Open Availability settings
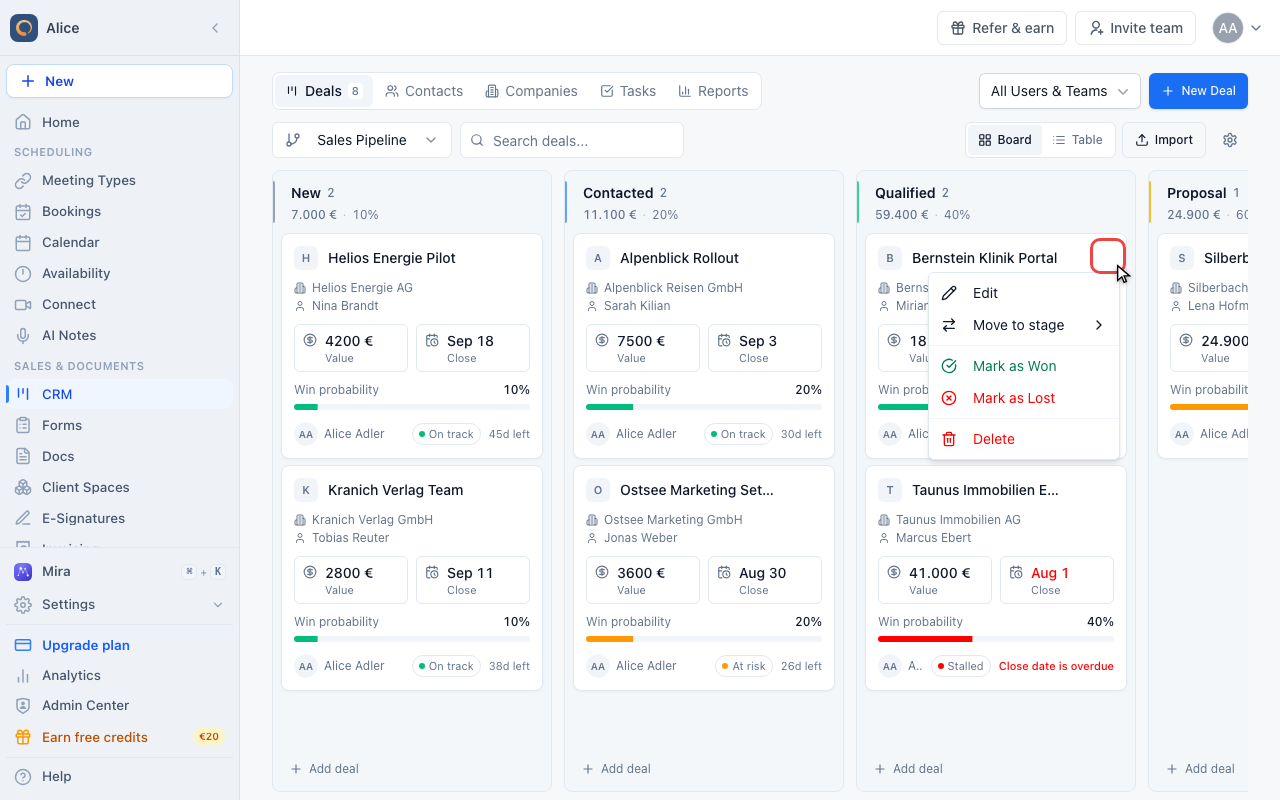This screenshot has height=800, width=1280. 119,273
